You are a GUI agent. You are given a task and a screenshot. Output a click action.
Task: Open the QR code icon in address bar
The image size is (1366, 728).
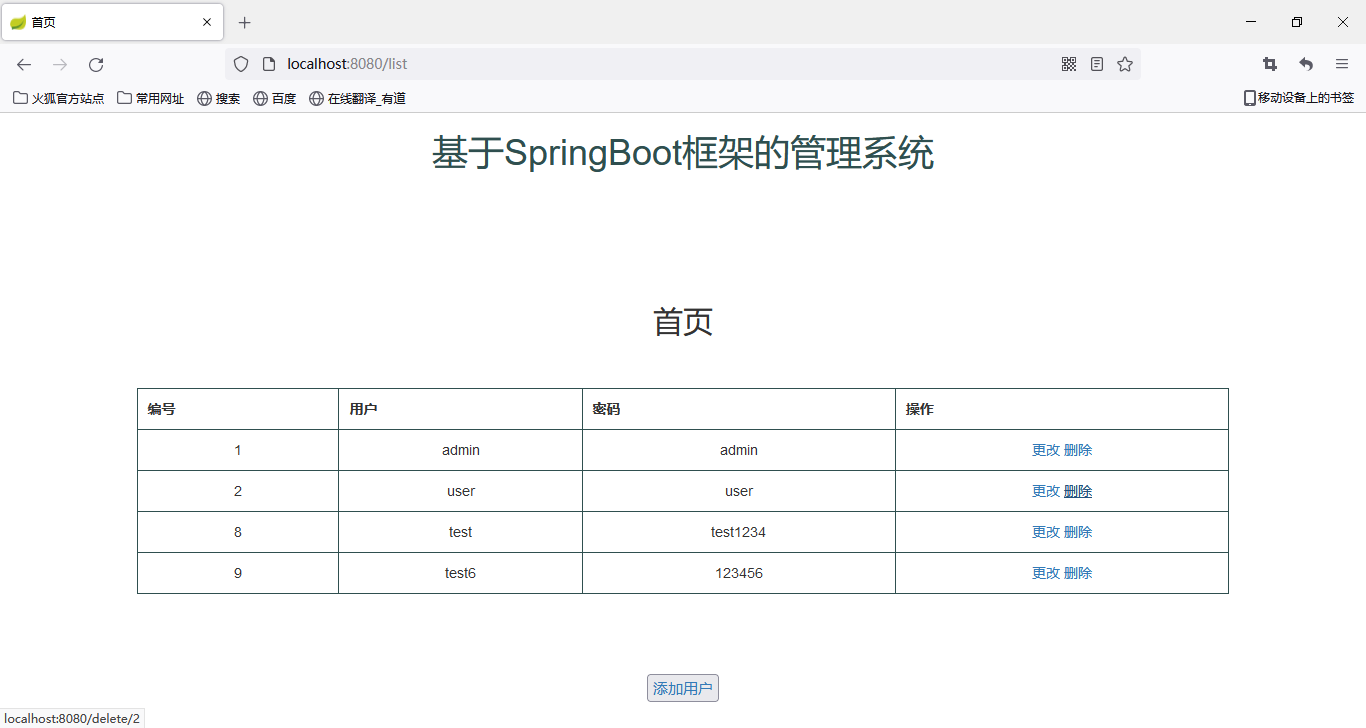(1069, 64)
